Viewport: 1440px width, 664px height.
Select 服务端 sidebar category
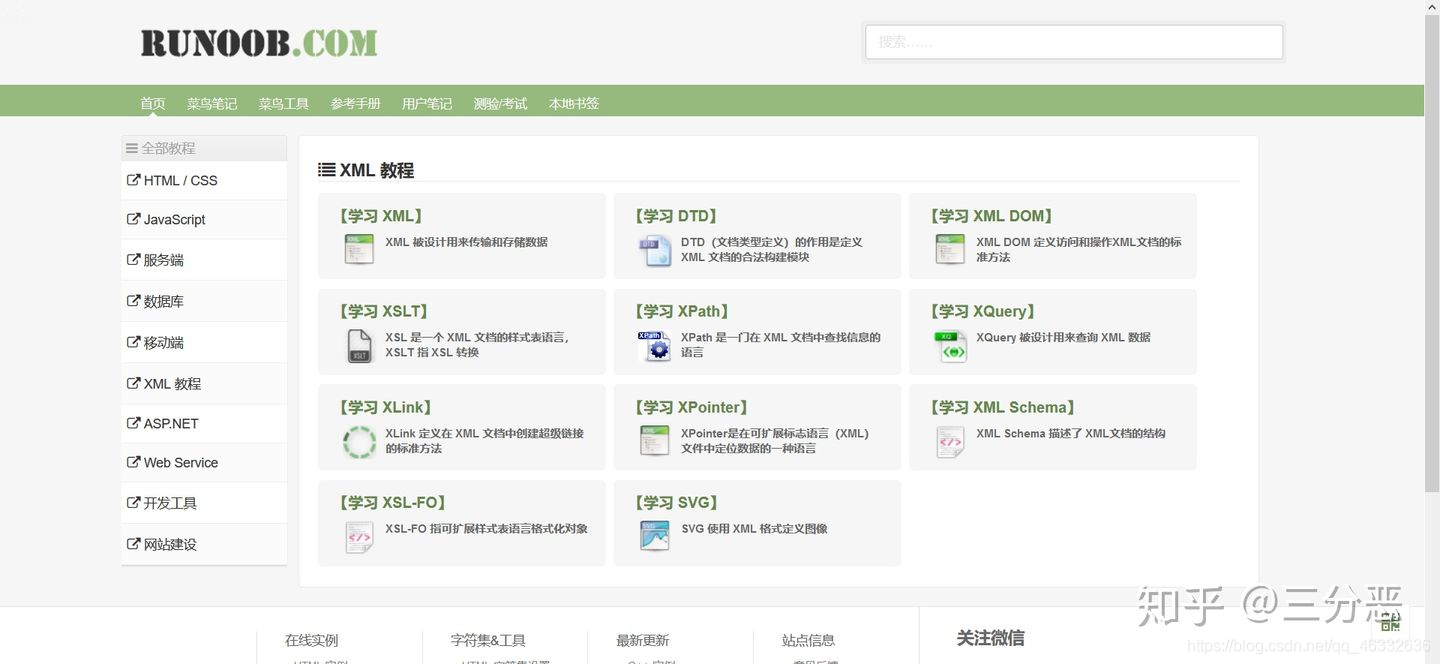tap(204, 260)
